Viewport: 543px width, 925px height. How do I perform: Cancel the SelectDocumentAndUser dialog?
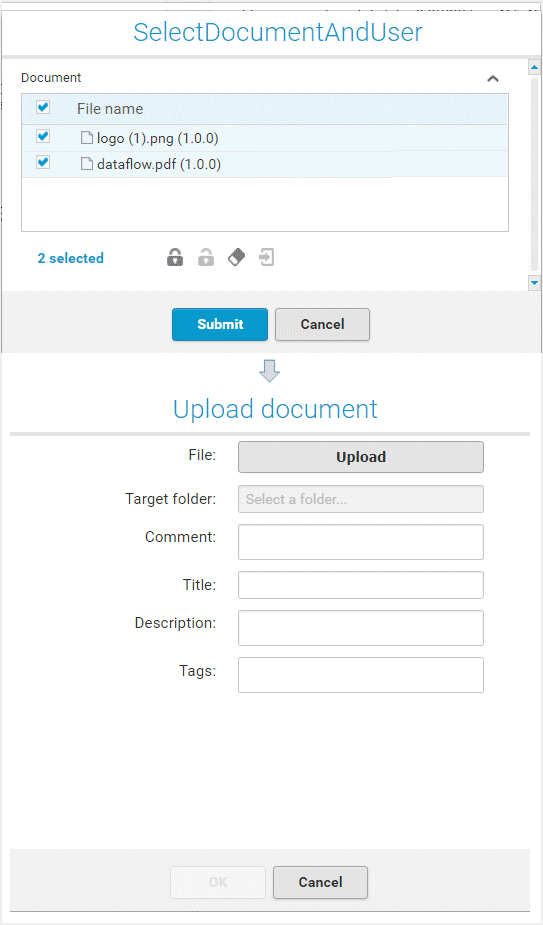click(322, 324)
